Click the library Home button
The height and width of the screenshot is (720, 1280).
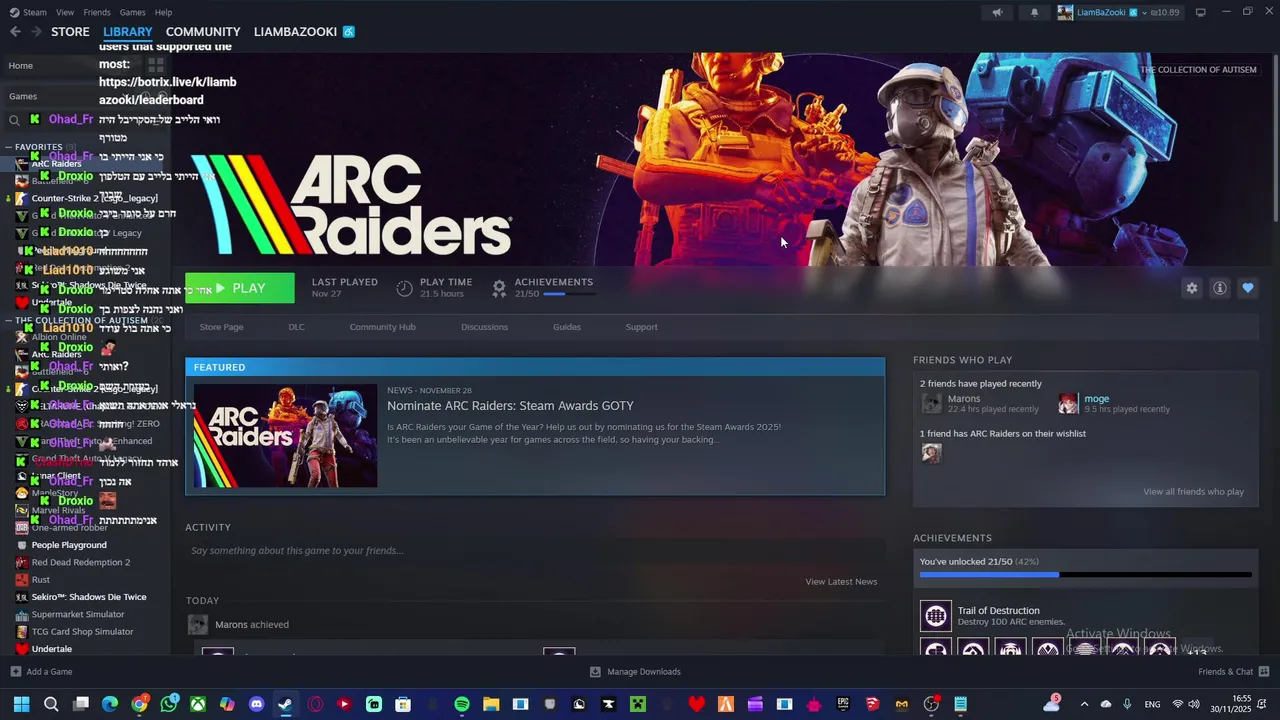(x=21, y=66)
